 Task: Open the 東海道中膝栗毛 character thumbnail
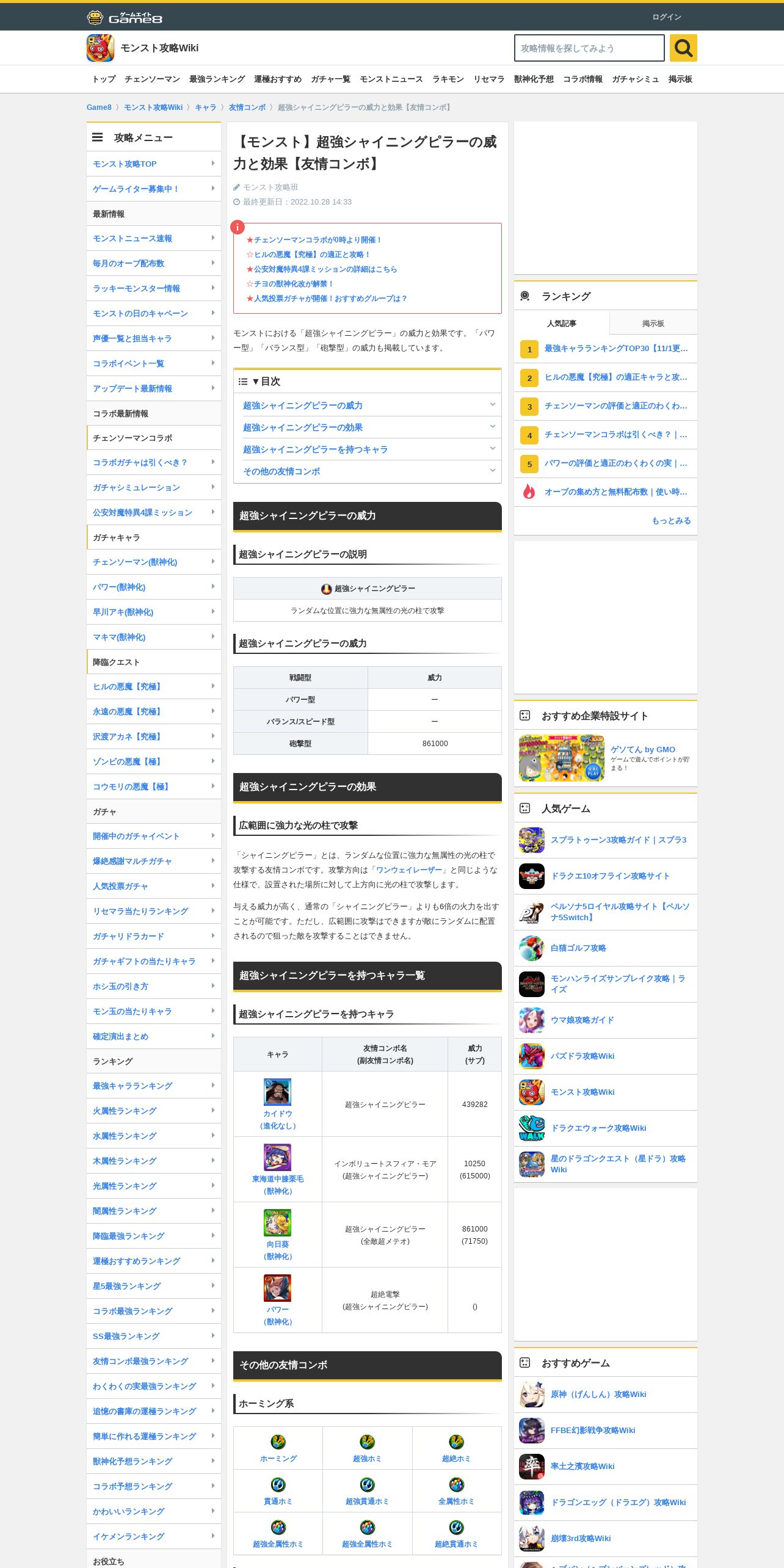(277, 1157)
